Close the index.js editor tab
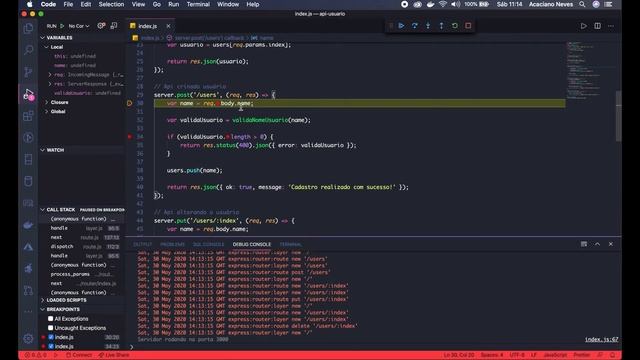 click(168, 26)
